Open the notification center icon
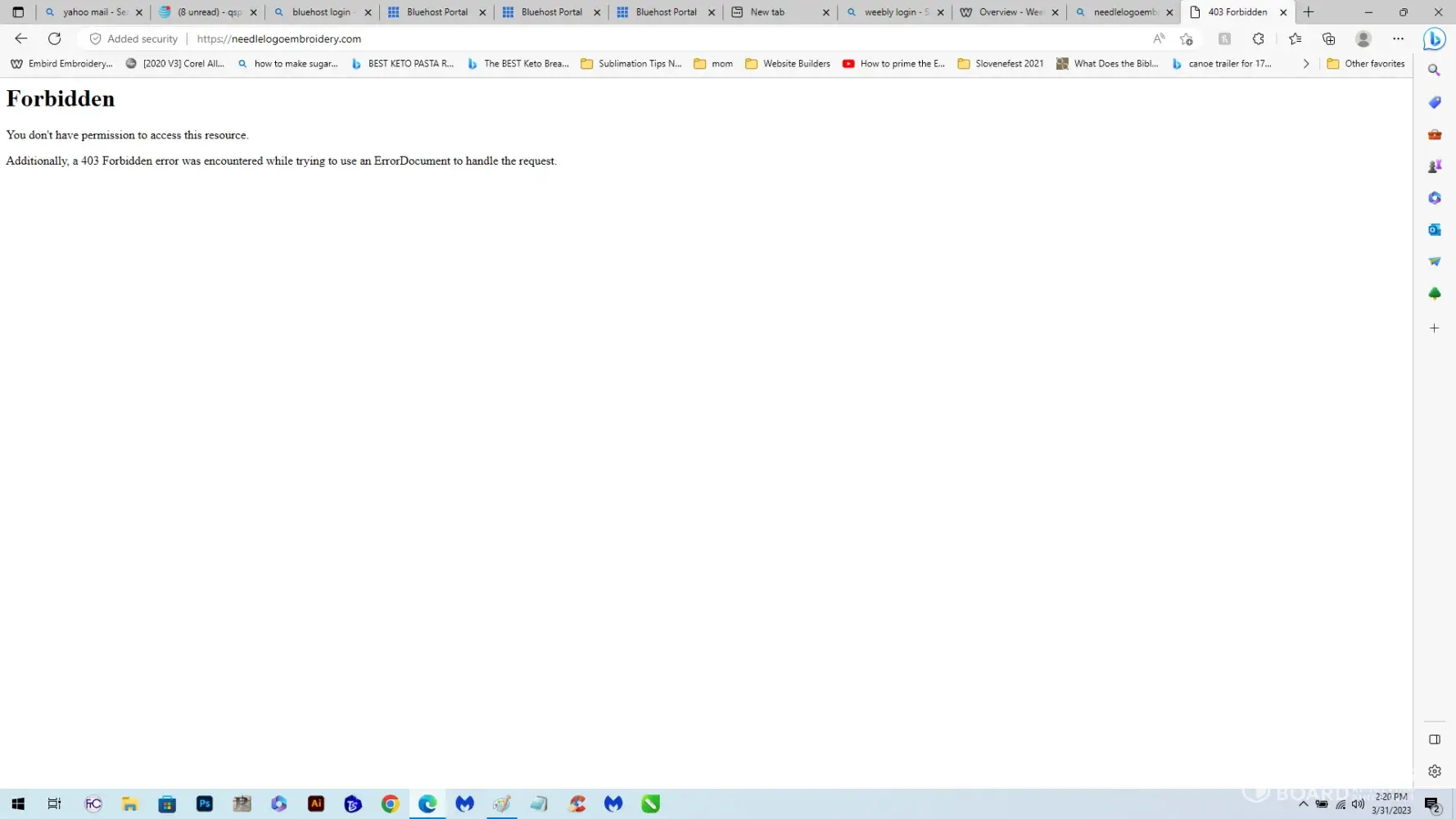The width and height of the screenshot is (1456, 819). coord(1431,805)
